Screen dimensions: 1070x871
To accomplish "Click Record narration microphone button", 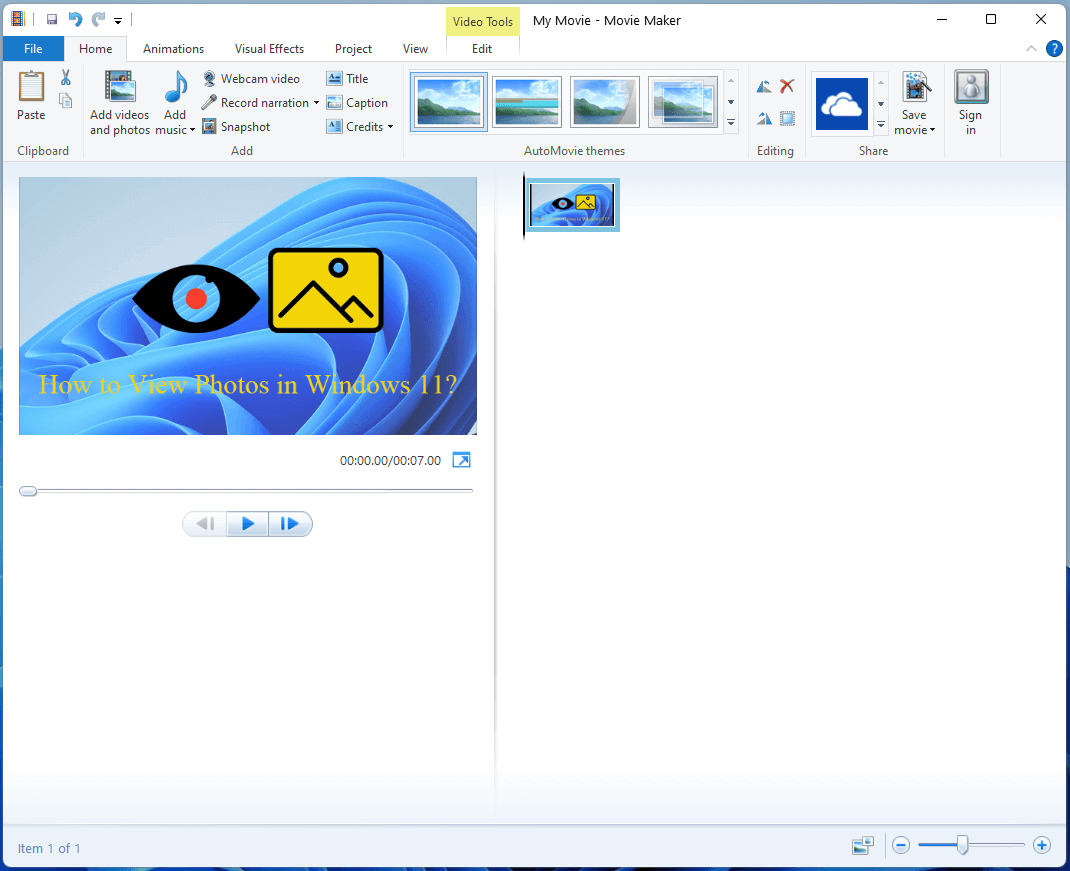I will tap(255, 102).
